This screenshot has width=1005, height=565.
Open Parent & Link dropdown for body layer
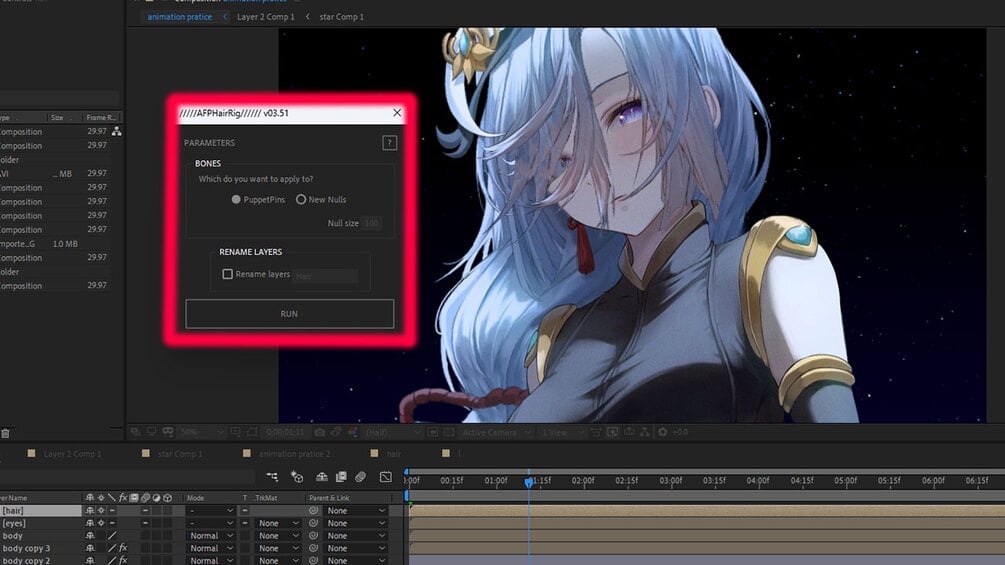click(356, 536)
